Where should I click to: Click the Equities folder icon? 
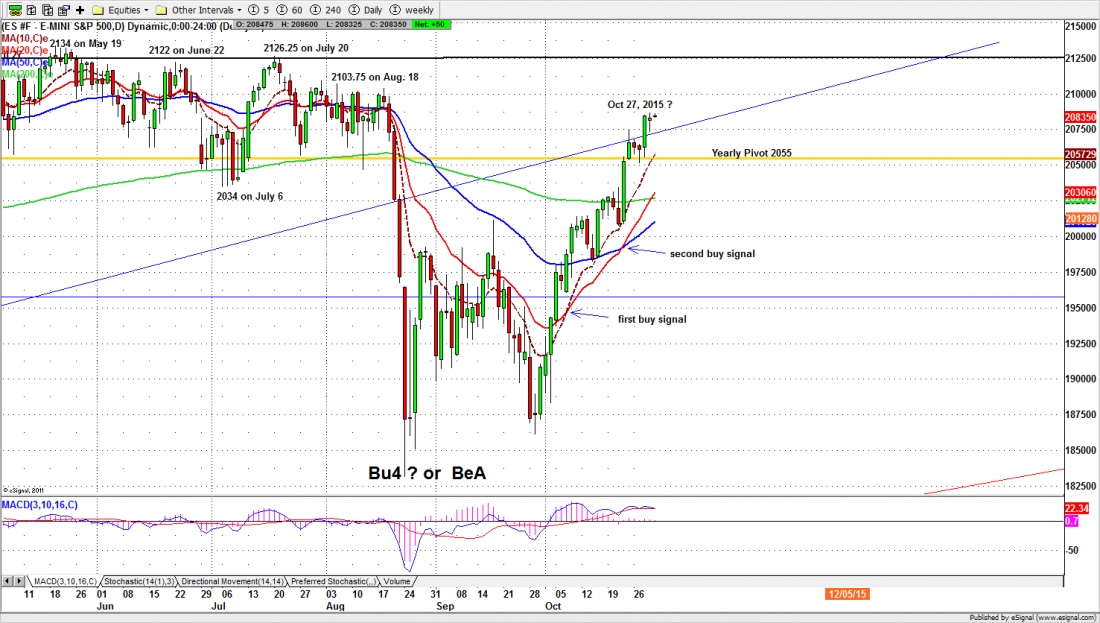97,9
